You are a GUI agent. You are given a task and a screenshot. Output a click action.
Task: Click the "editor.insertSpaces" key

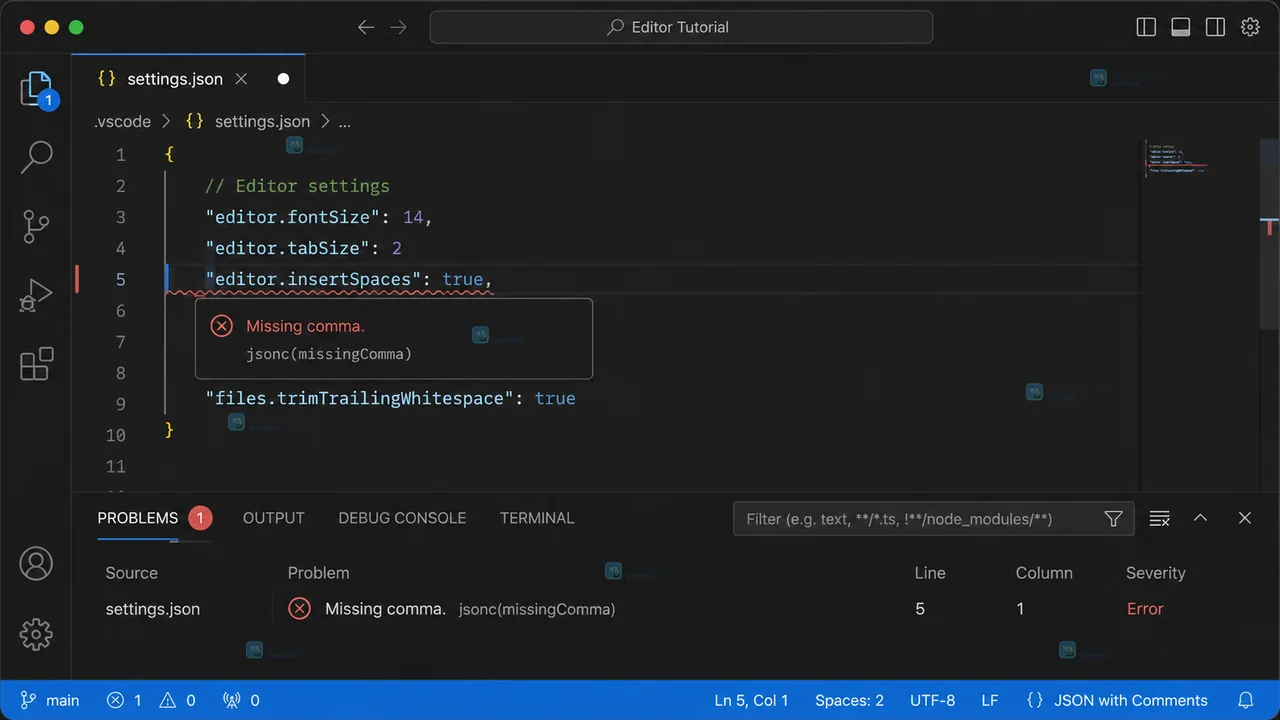click(x=314, y=279)
